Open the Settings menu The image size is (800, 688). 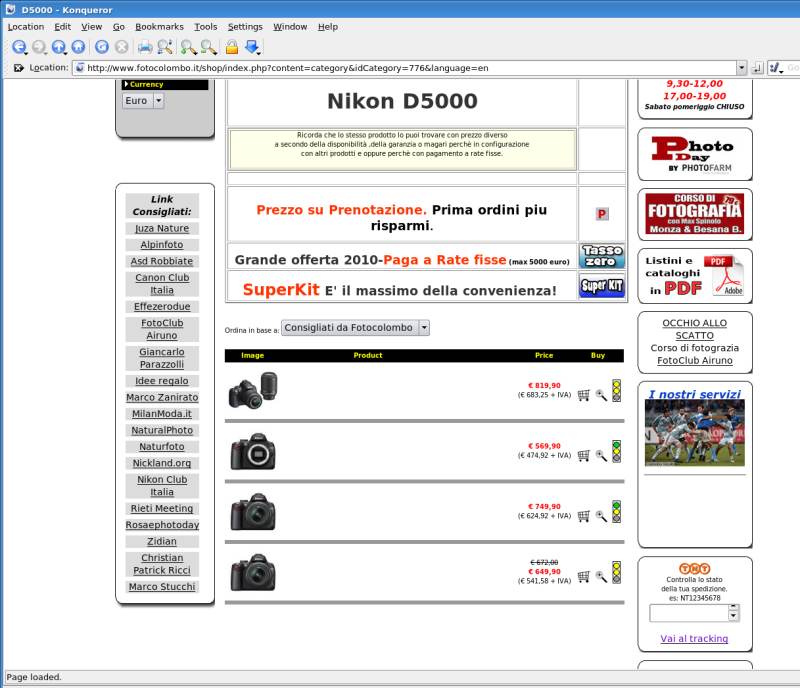coord(245,26)
